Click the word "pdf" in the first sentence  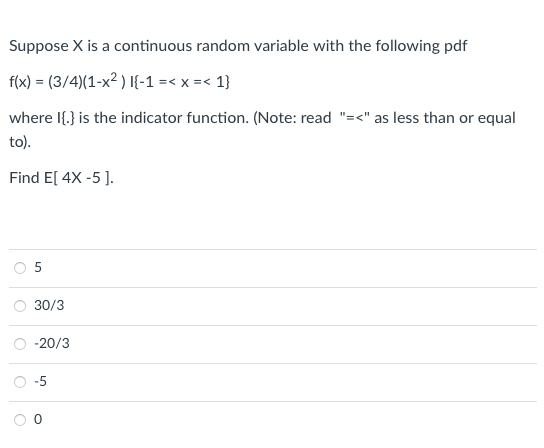click(456, 47)
